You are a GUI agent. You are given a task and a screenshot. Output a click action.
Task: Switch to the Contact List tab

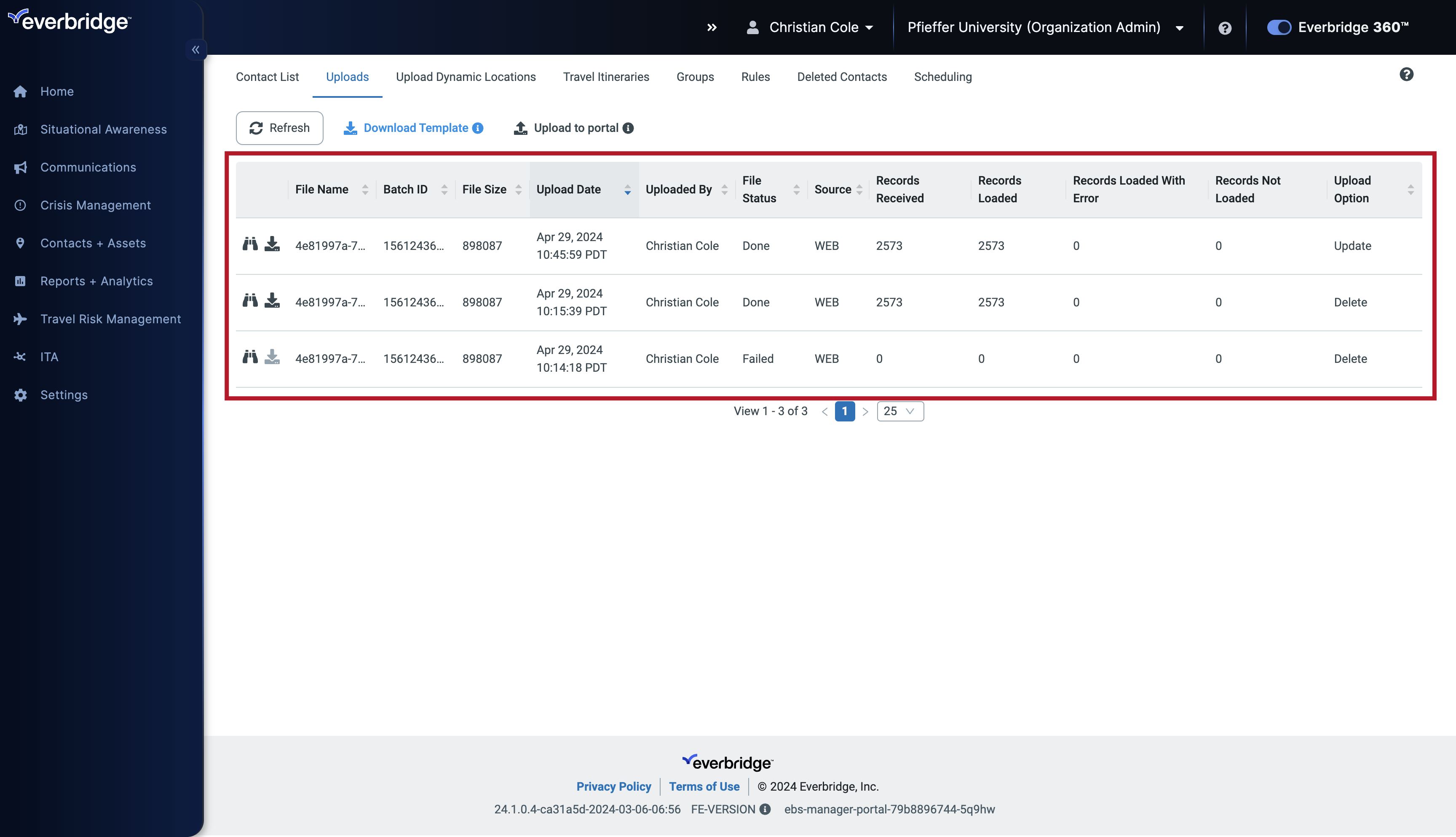(x=267, y=76)
